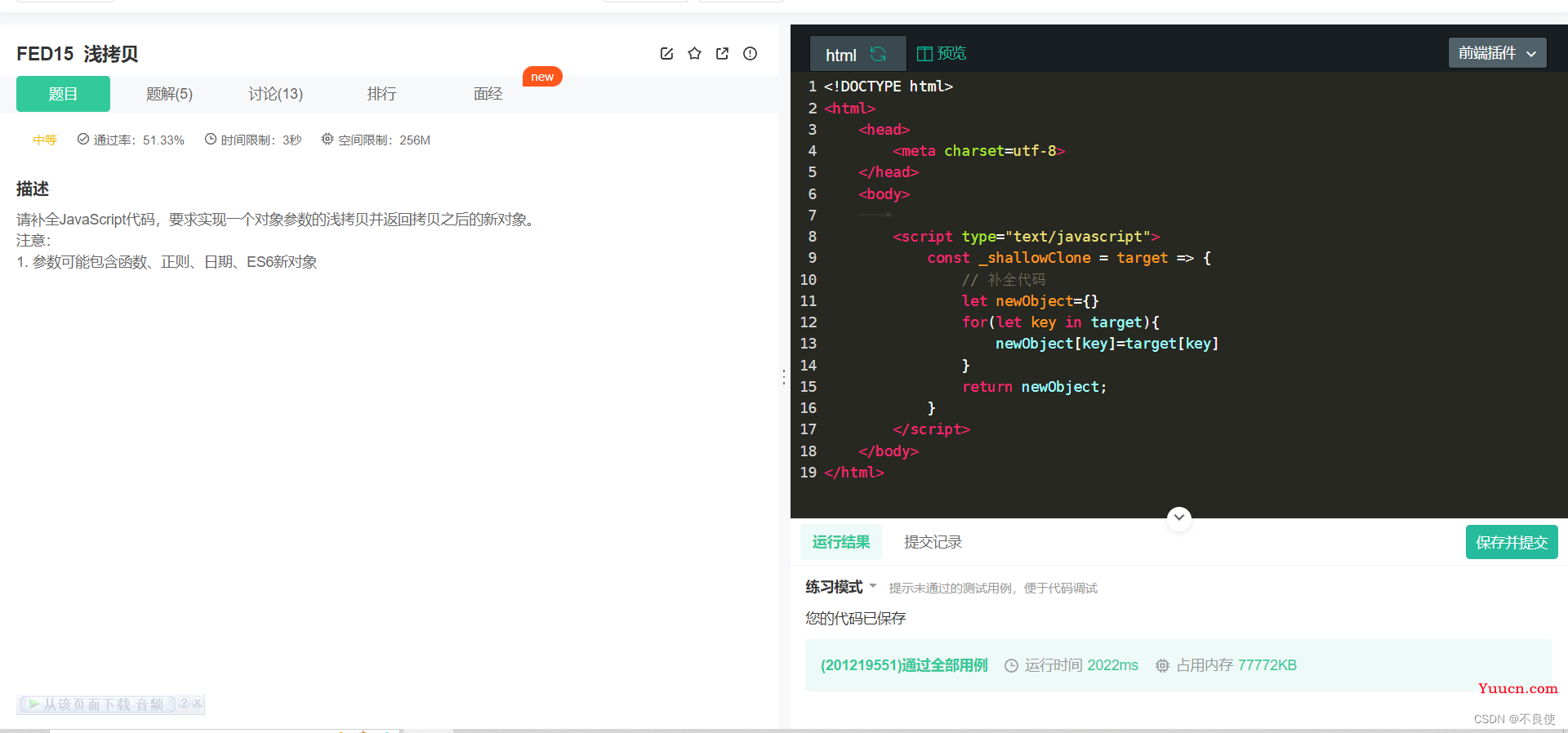Viewport: 1568px width, 733px height.
Task: Click the 通过率 51.33% text
Action: (x=139, y=140)
